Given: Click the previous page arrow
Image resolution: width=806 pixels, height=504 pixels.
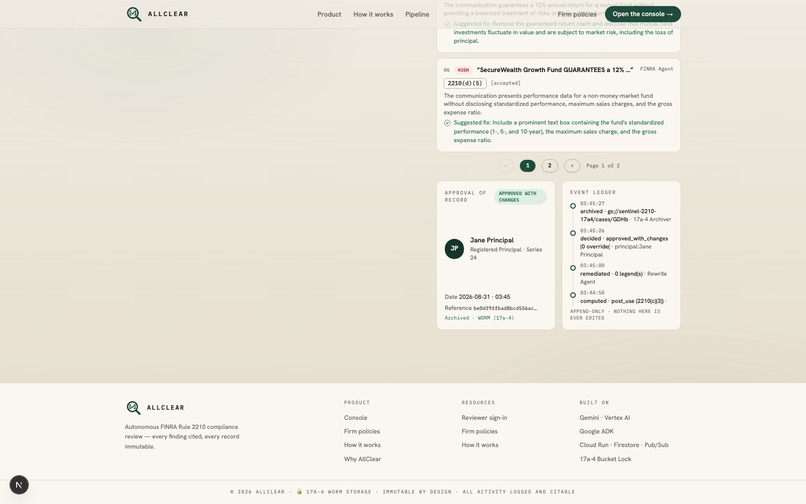Looking at the screenshot, I should [506, 166].
